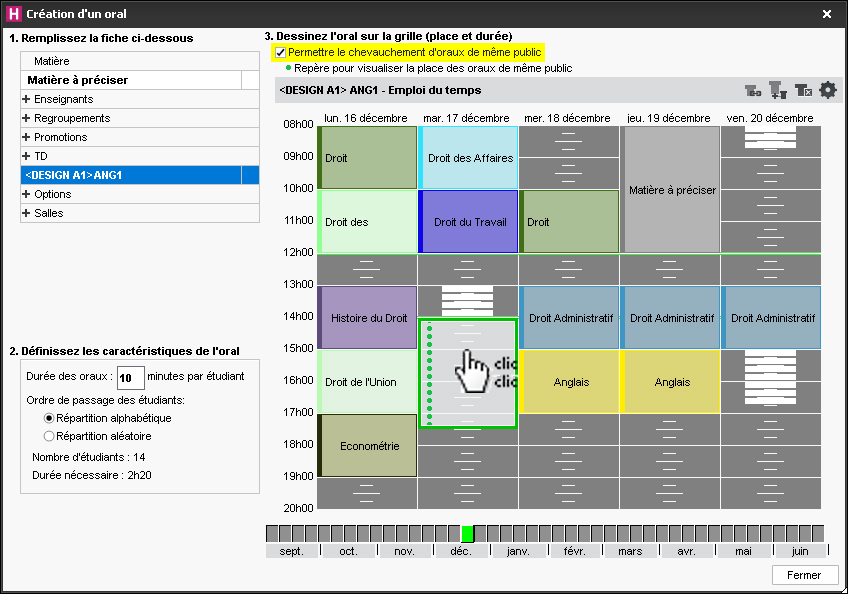The image size is (848, 594).
Task: Select the Wednesday Anglais block
Action: coord(569,381)
